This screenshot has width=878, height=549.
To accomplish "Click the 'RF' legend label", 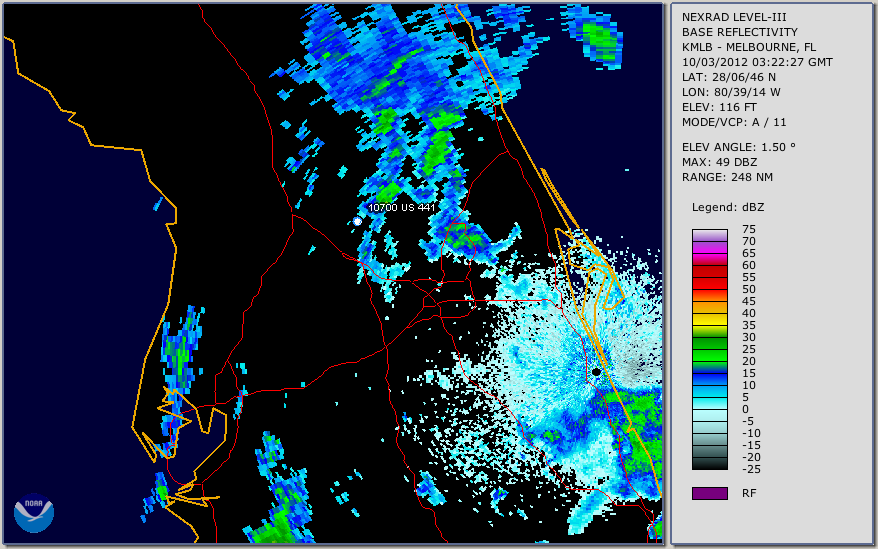I will [749, 494].
